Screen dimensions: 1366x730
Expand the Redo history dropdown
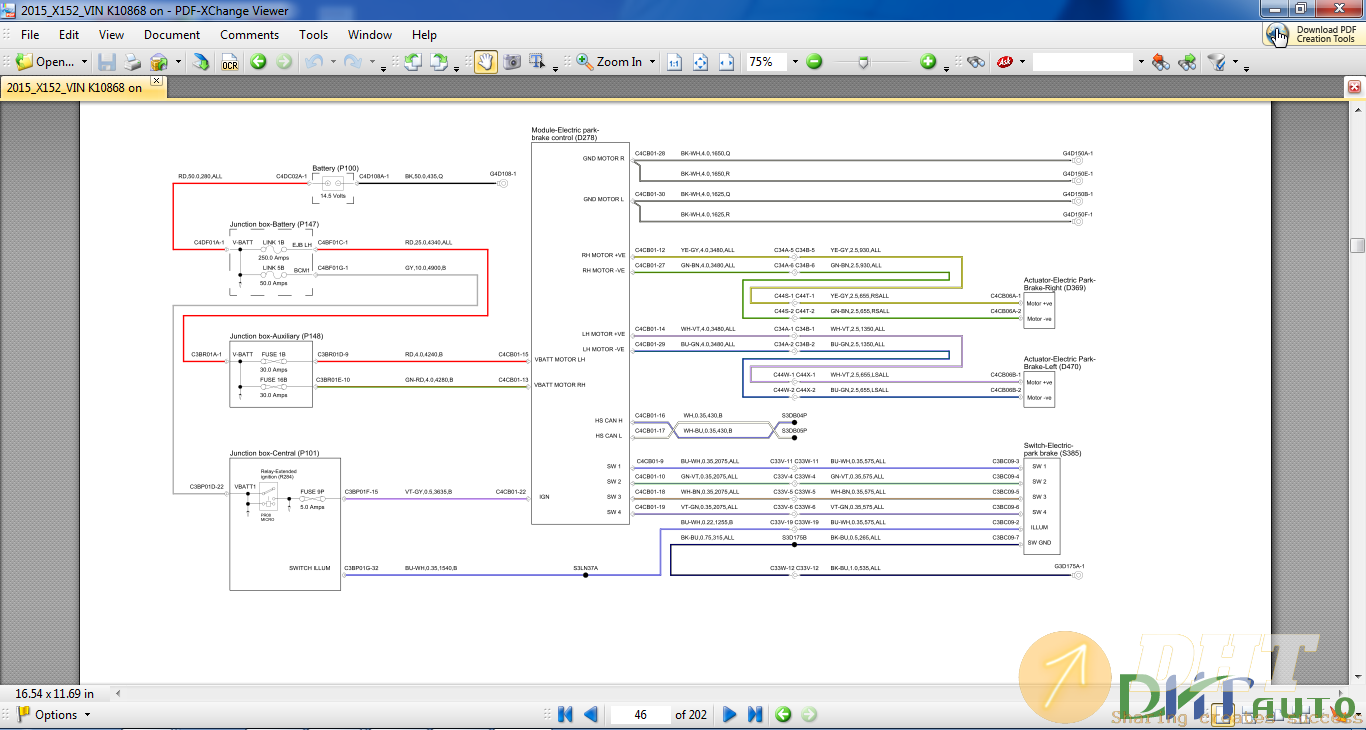coord(371,62)
